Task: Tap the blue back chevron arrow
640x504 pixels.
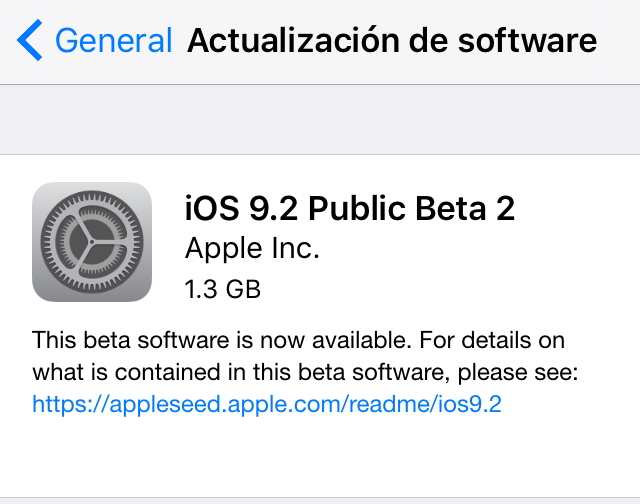Action: click(29, 40)
